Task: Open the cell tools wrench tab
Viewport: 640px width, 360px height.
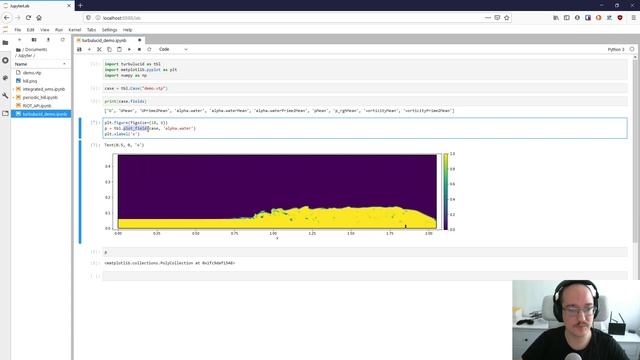Action: [5, 96]
